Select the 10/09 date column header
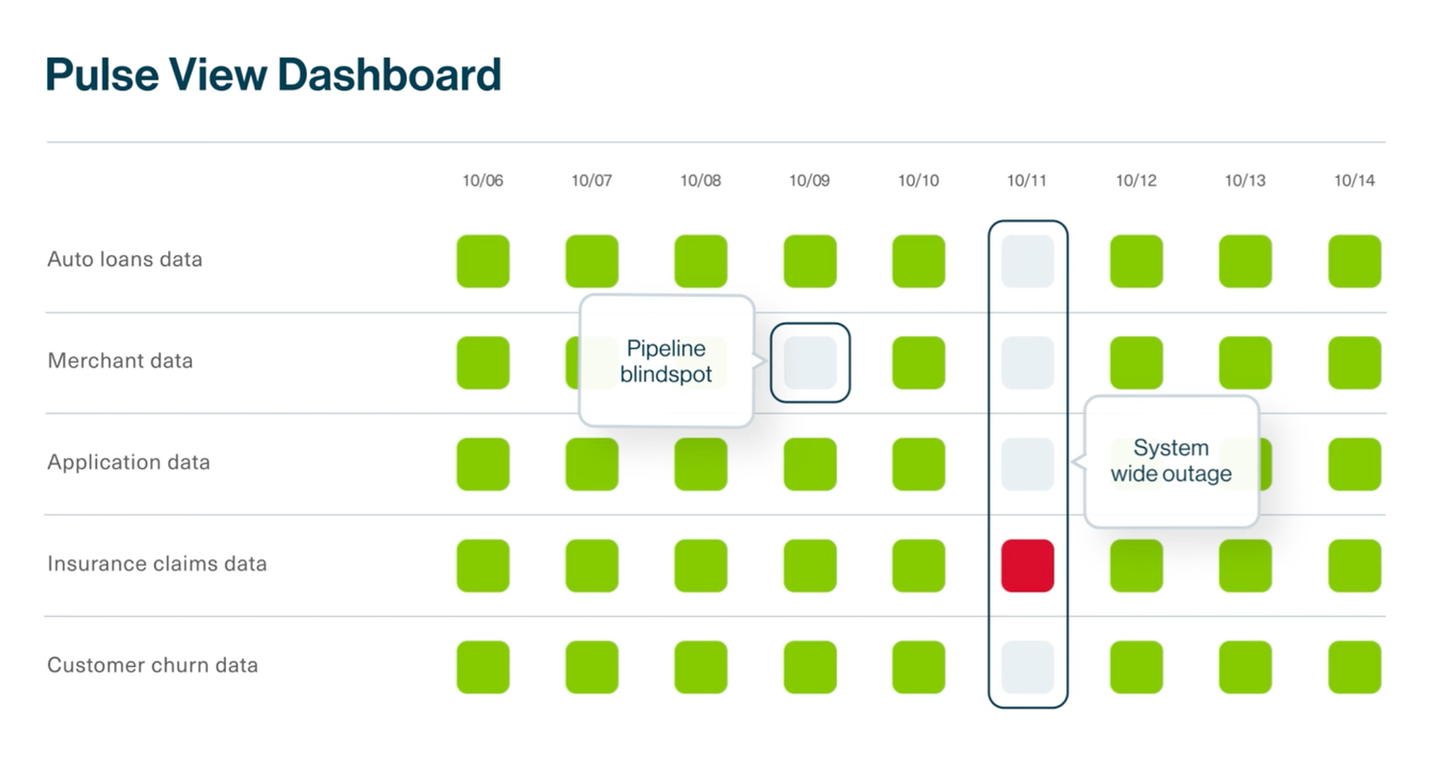1440x768 pixels. [x=809, y=181]
